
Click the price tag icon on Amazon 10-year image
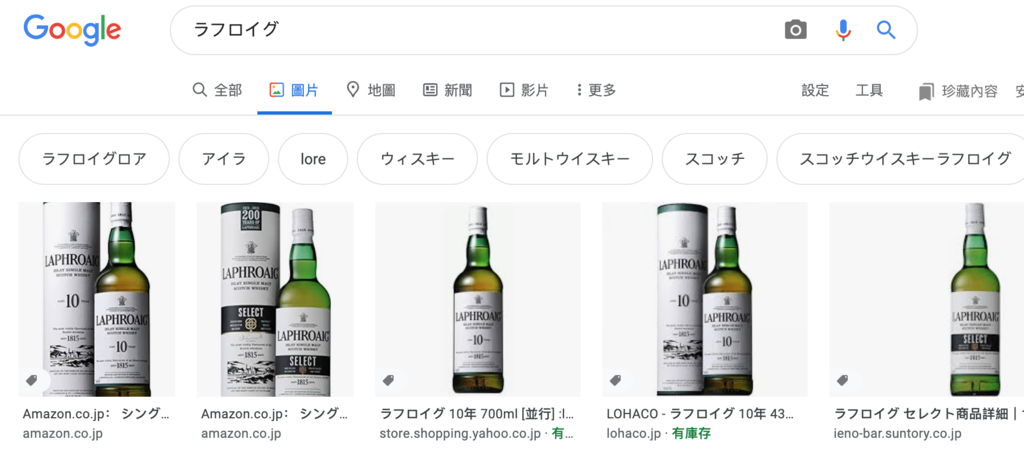point(31,380)
